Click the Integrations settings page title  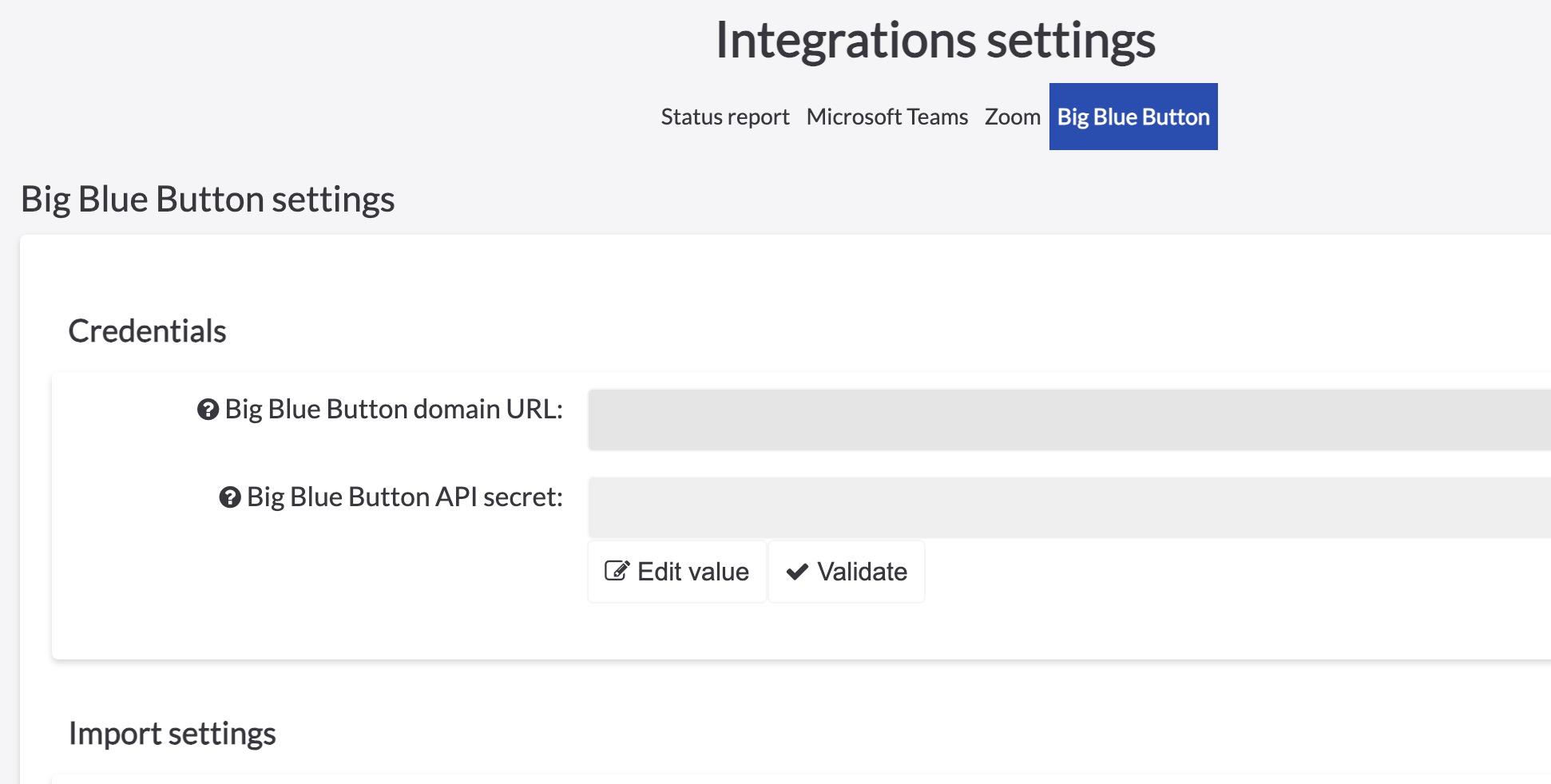coord(935,40)
